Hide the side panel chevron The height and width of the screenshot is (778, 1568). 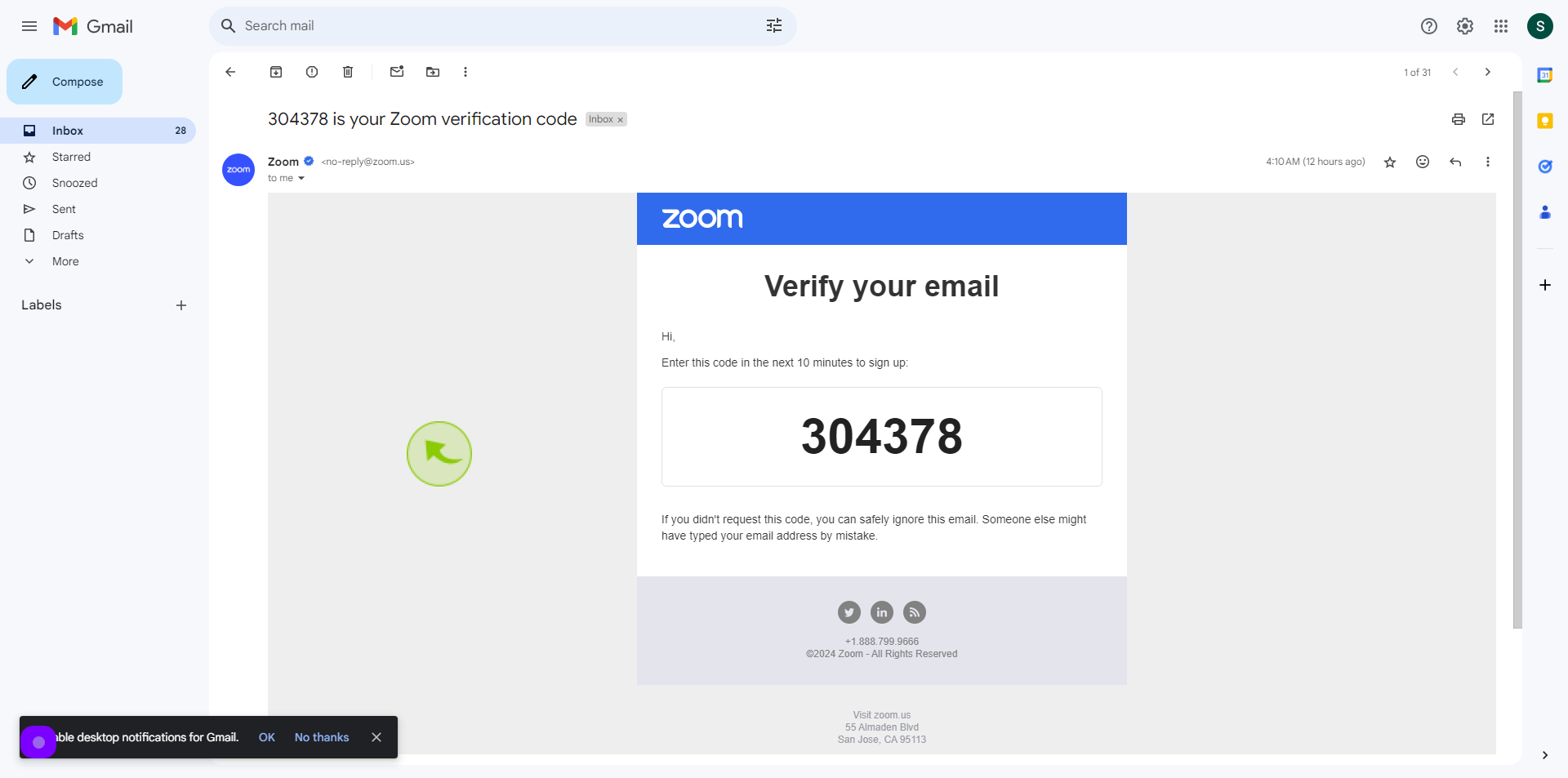[1545, 755]
